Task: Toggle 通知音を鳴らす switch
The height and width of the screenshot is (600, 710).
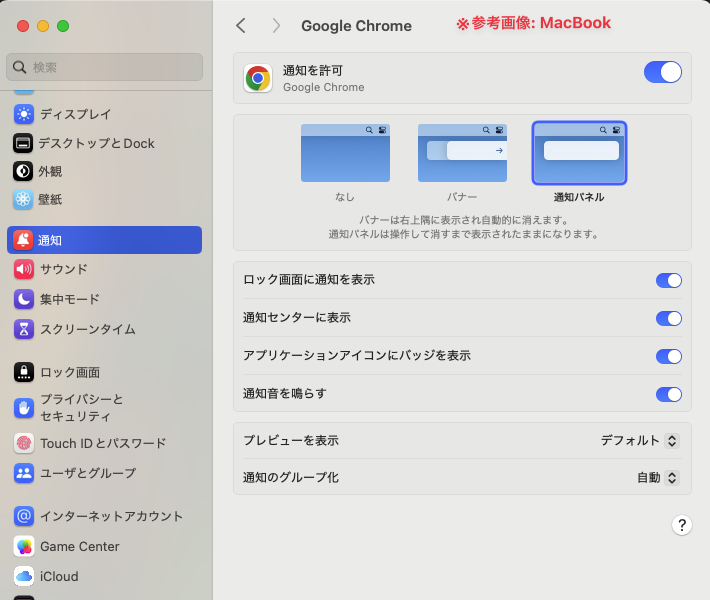Action: click(x=668, y=394)
